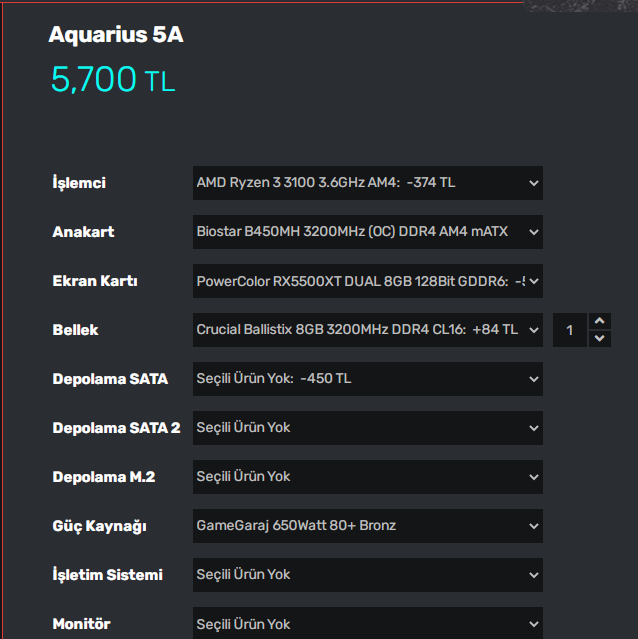Open the İşlemci AMD Ryzen dropdown
Image resolution: width=638 pixels, height=639 pixels.
(x=367, y=183)
